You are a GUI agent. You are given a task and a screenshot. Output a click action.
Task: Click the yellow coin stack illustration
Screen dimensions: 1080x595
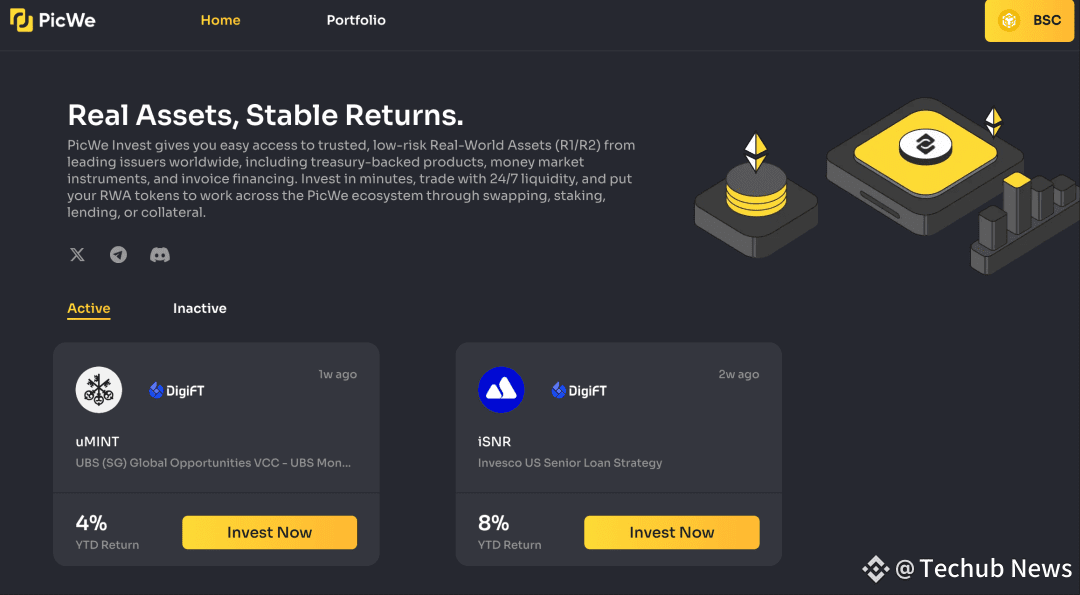[x=756, y=191]
